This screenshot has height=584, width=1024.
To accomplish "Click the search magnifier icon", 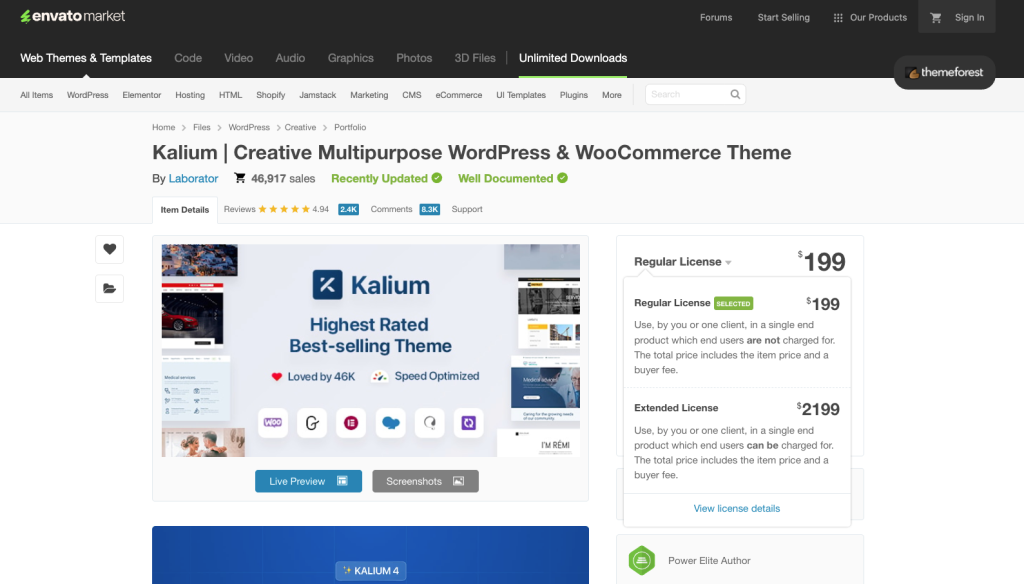I will pos(735,94).
